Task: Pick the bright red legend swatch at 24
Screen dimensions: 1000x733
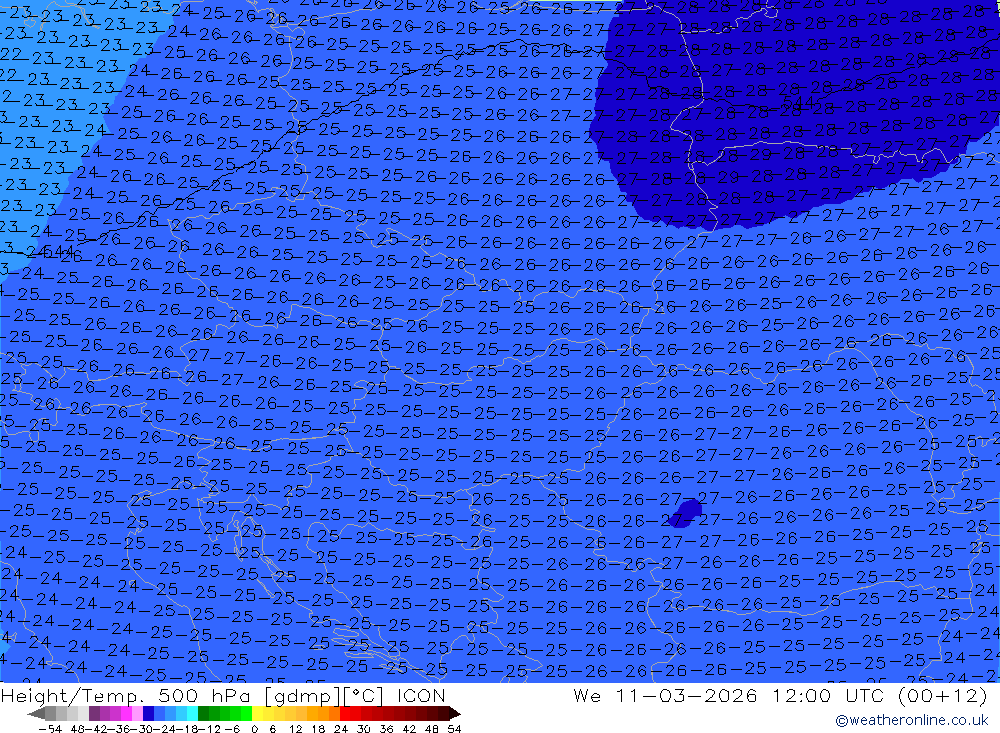Action: pyautogui.click(x=345, y=714)
